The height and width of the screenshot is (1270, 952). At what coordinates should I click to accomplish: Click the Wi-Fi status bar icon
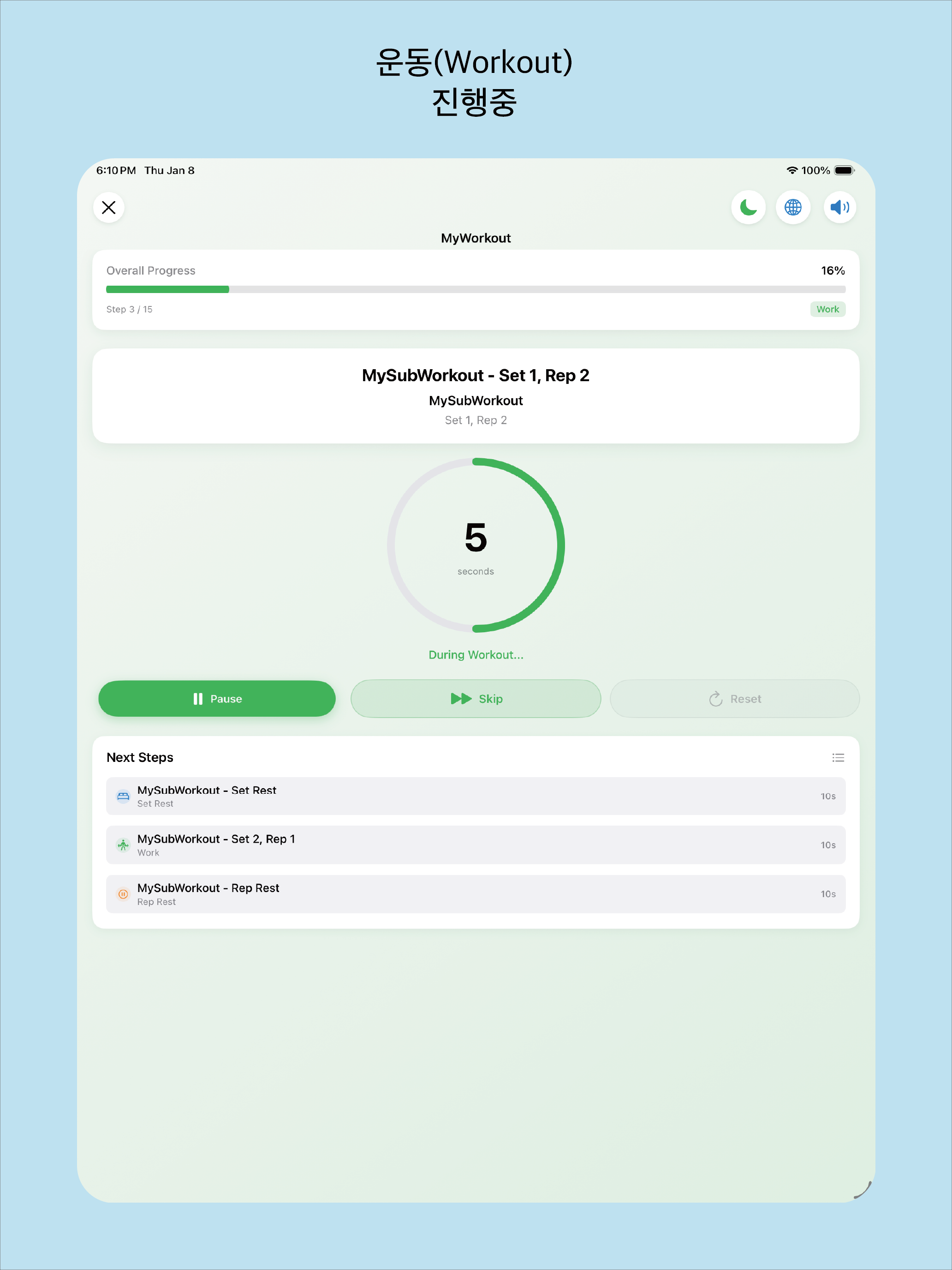click(792, 171)
